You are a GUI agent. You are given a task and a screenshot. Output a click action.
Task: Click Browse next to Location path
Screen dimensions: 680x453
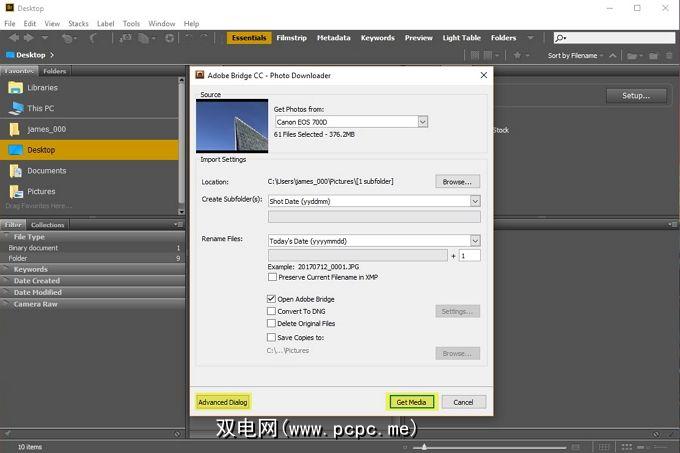pyautogui.click(x=458, y=182)
